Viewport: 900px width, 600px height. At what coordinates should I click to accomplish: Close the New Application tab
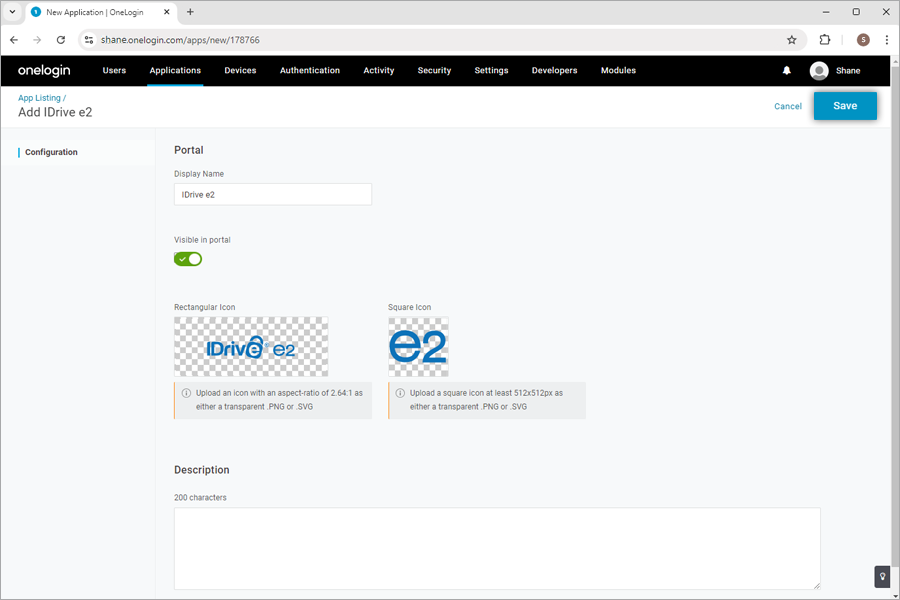166,12
